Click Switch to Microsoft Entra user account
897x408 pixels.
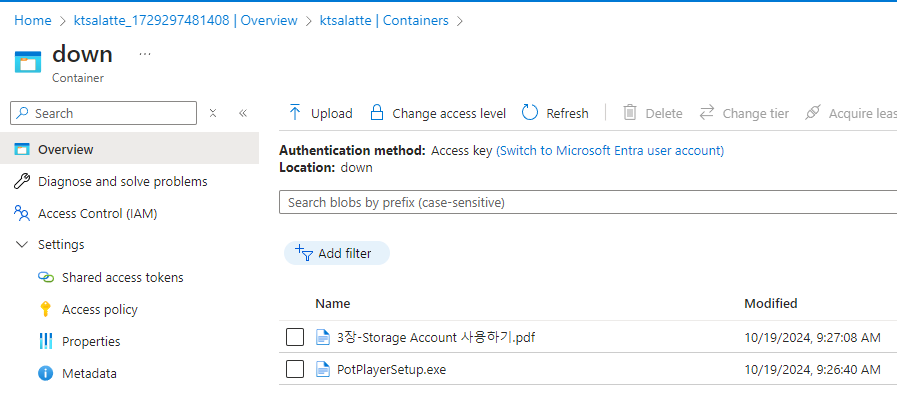(610, 151)
